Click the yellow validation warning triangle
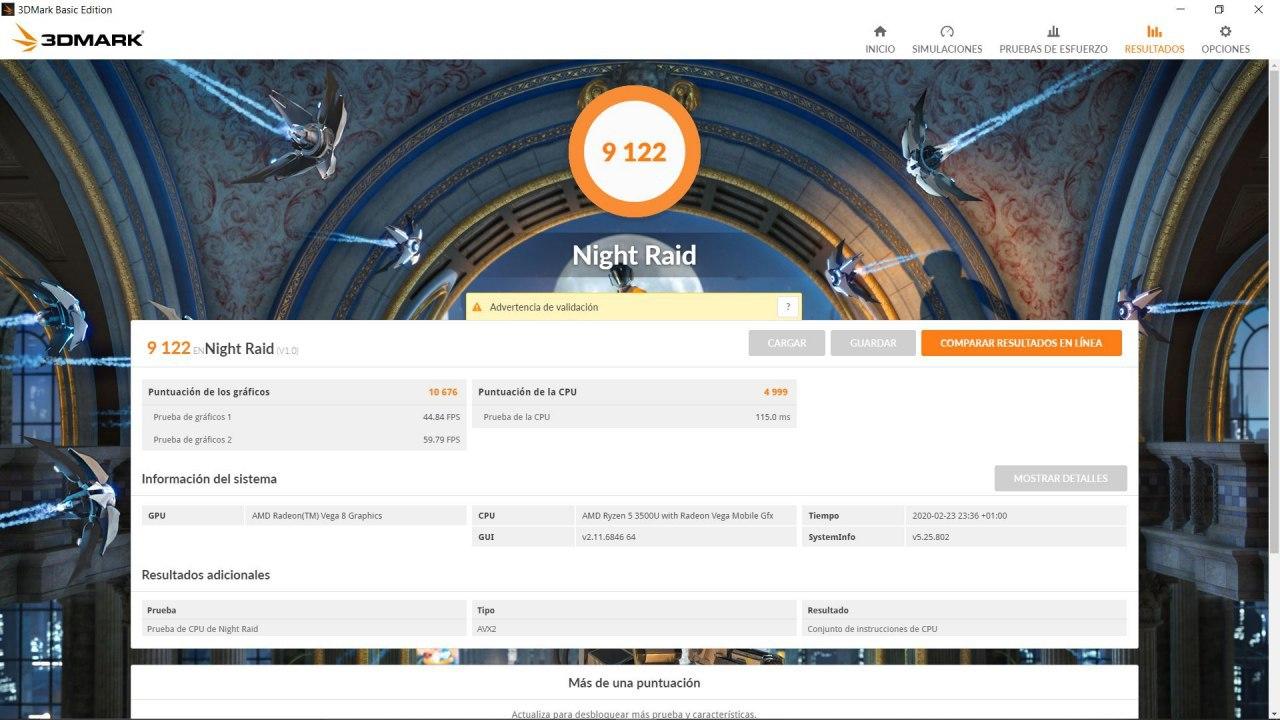The image size is (1280, 720). 477,307
